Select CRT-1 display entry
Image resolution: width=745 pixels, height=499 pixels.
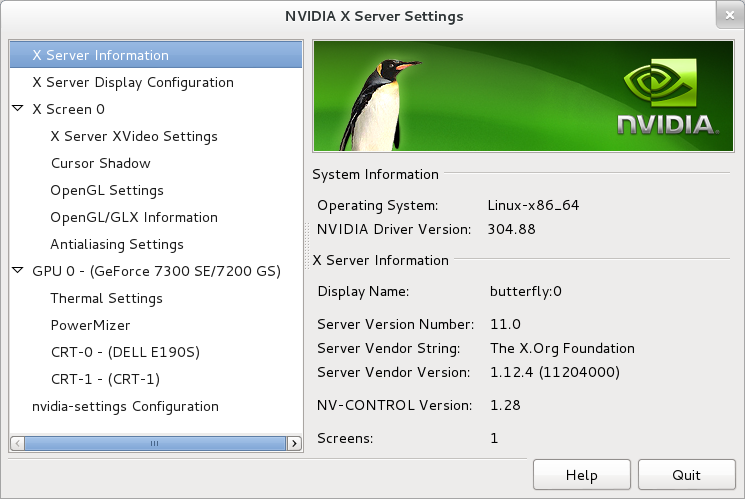tap(105, 379)
